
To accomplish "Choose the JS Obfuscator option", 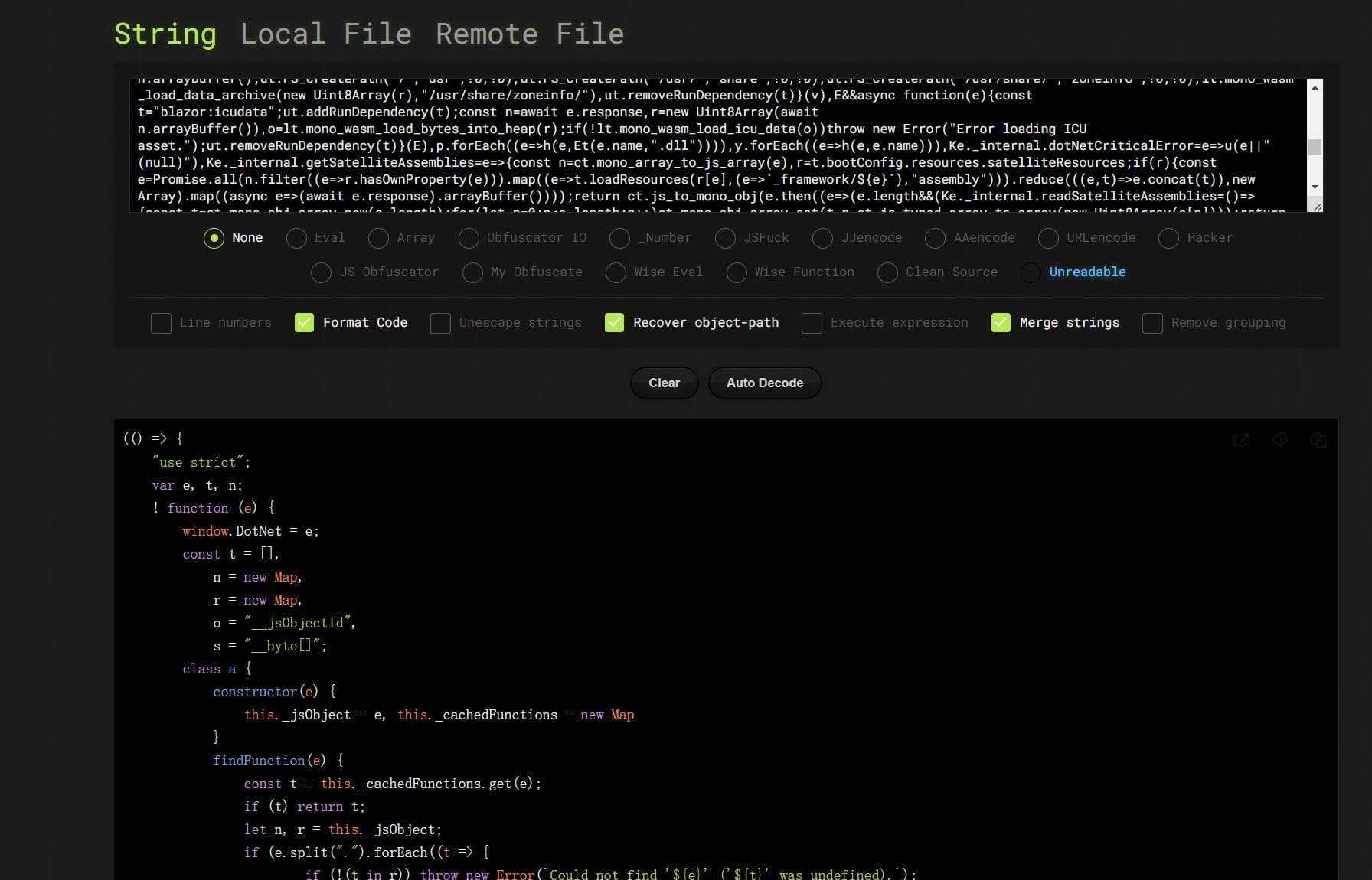I will click(x=321, y=272).
